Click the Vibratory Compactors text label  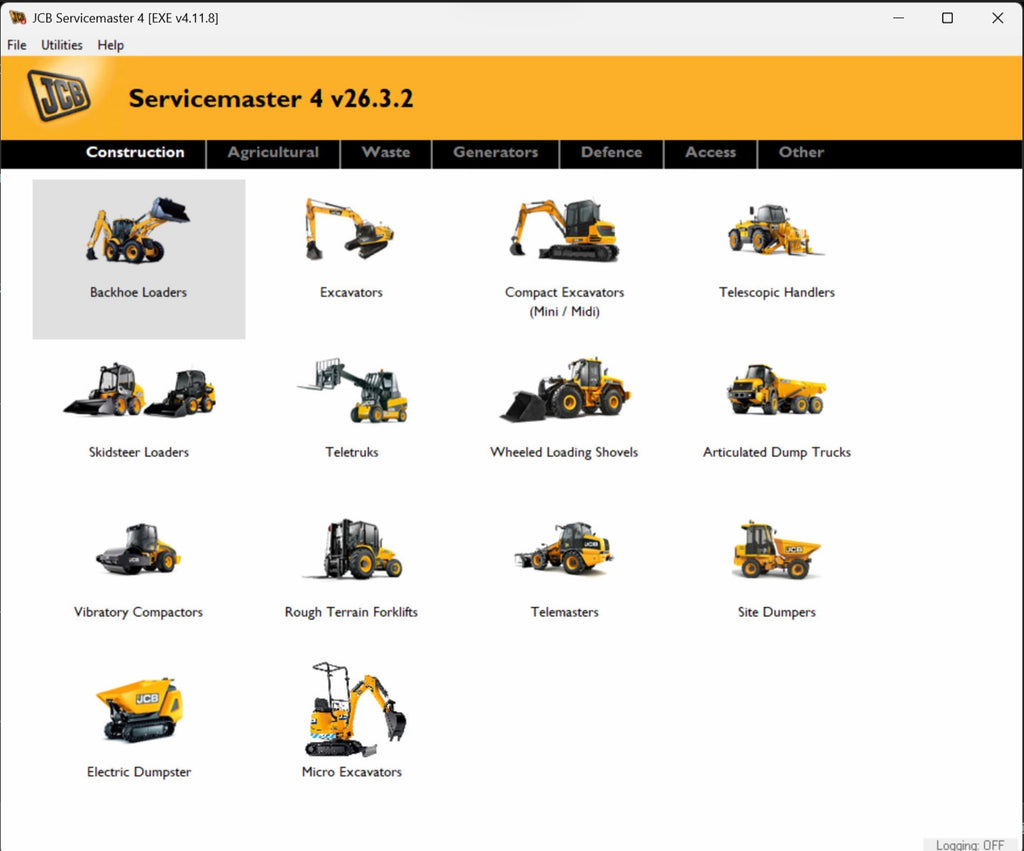coord(138,612)
